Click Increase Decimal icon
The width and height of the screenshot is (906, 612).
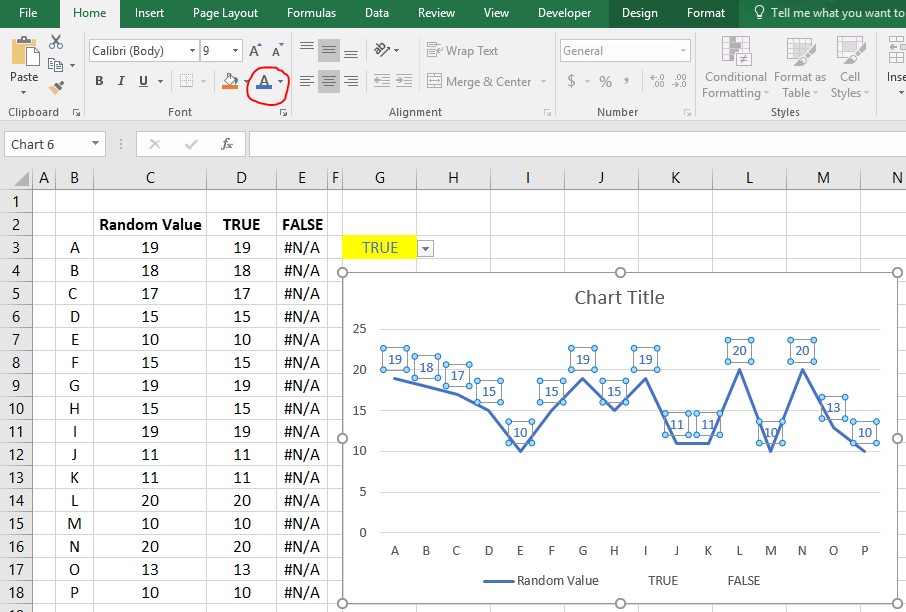tap(657, 81)
